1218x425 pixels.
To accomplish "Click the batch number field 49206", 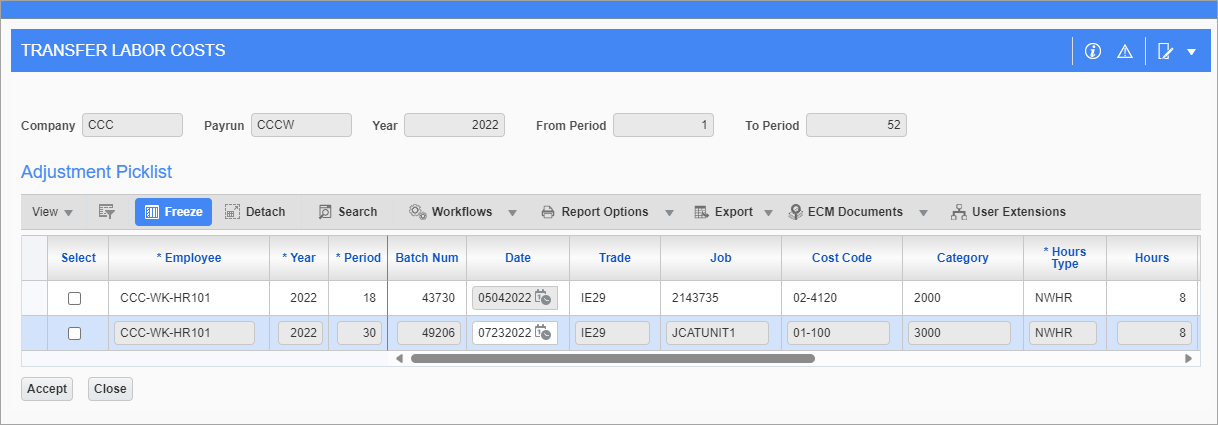I will tap(429, 333).
